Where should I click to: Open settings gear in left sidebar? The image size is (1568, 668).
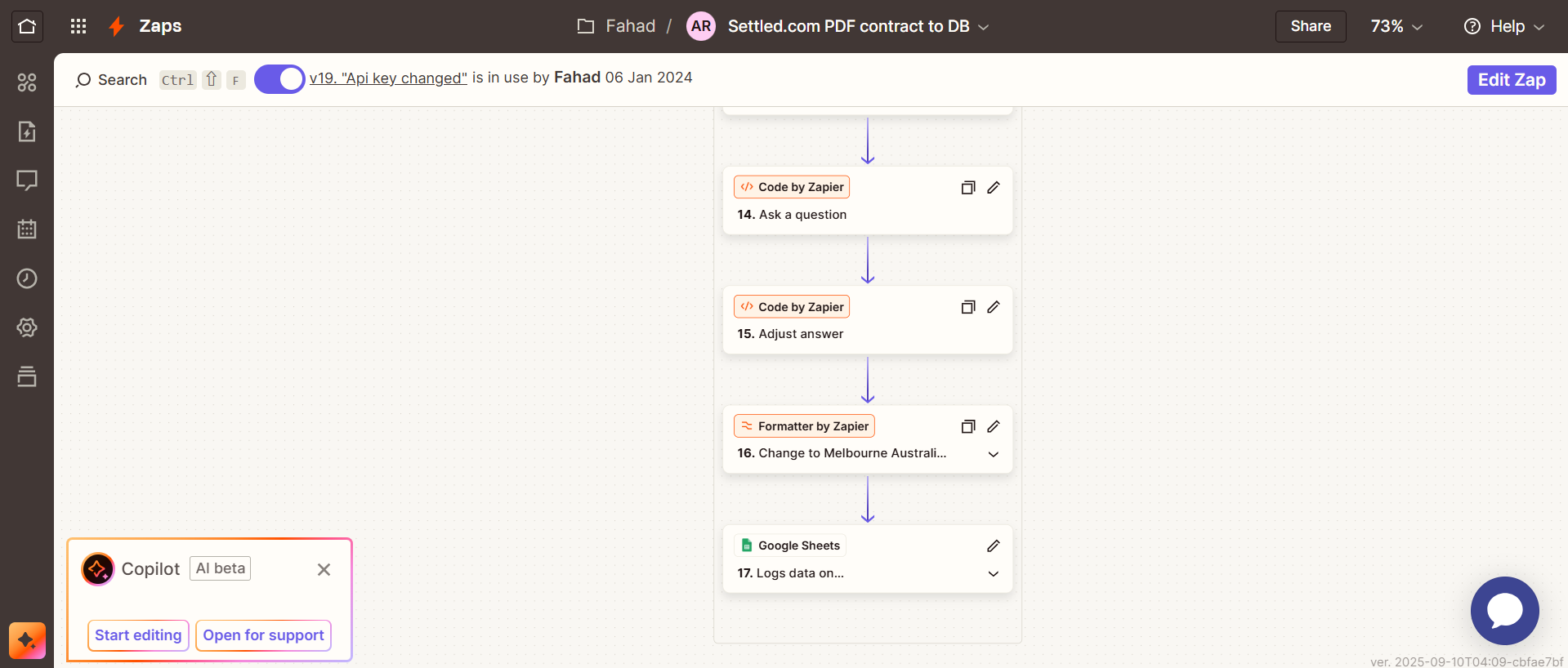pos(27,327)
